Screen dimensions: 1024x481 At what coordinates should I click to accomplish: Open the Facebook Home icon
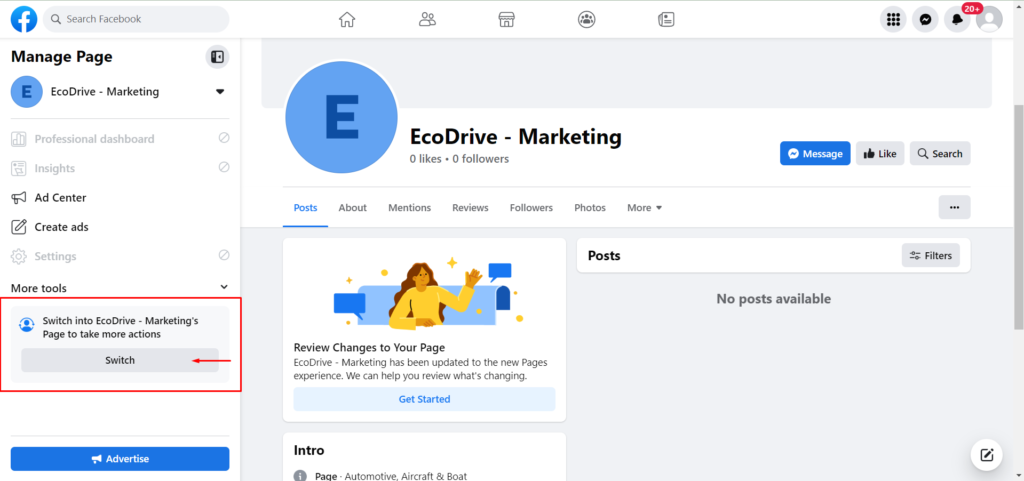347,20
